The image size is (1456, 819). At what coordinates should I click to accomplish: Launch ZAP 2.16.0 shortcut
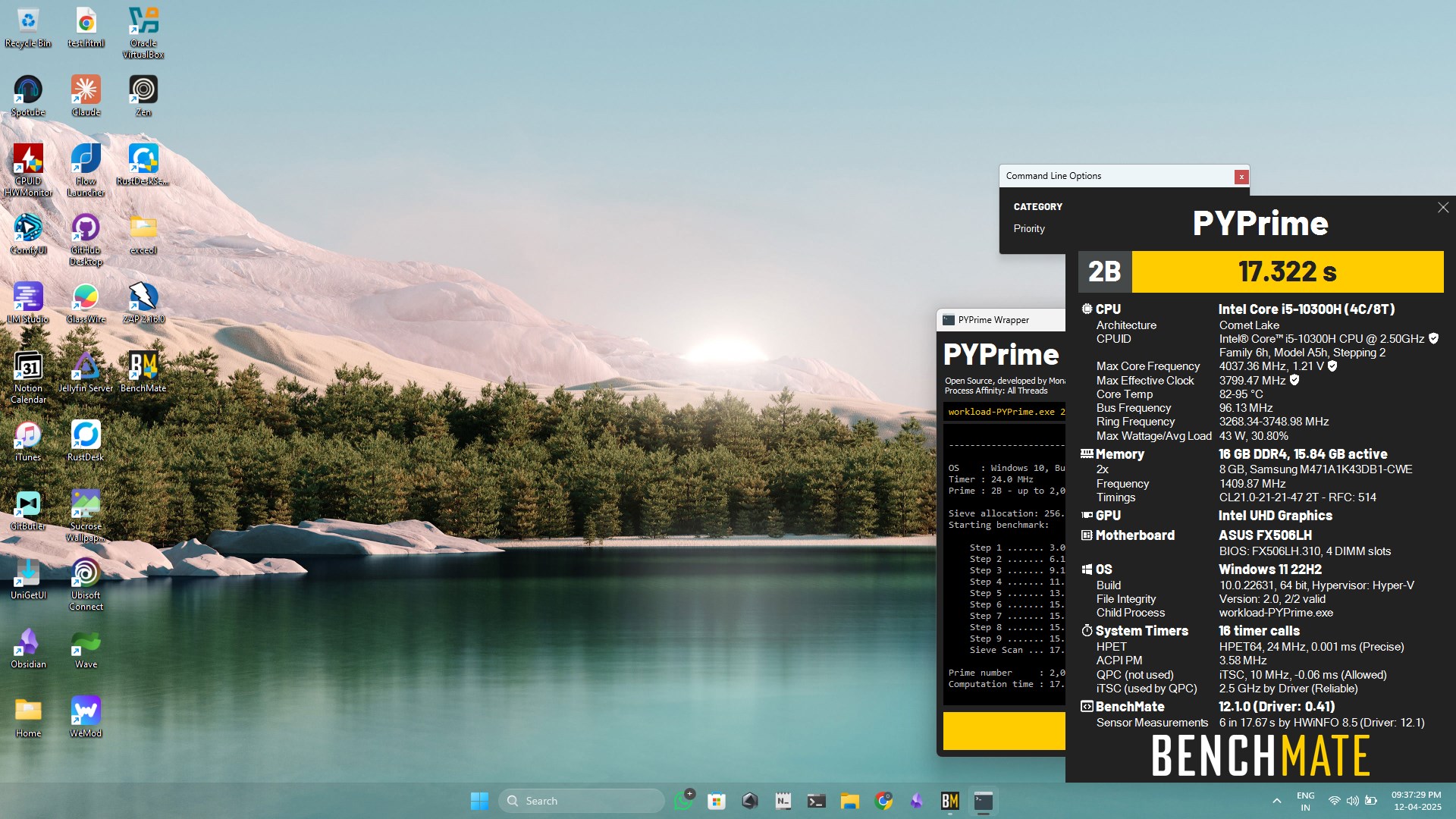(143, 303)
